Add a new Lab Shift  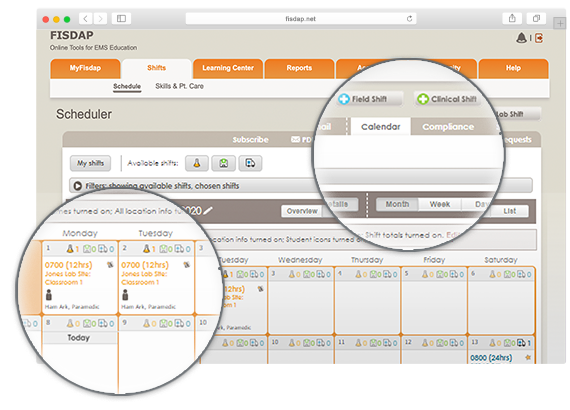click(517, 114)
